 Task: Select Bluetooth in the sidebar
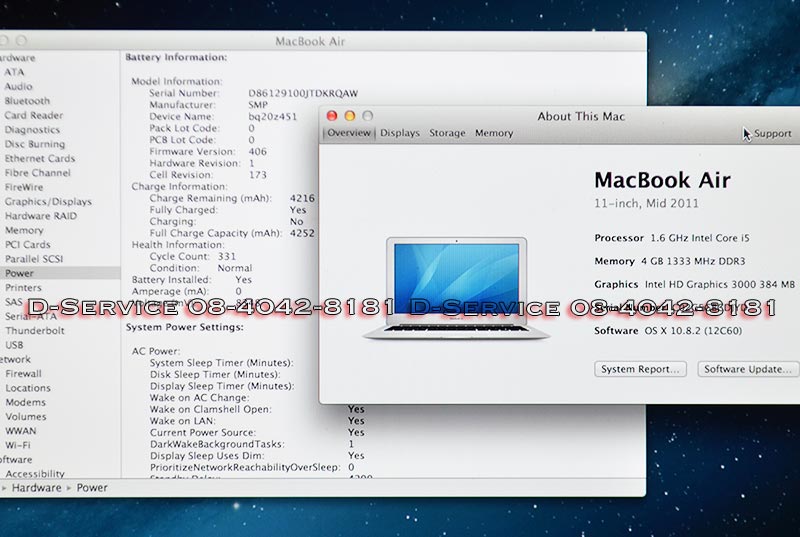27,101
